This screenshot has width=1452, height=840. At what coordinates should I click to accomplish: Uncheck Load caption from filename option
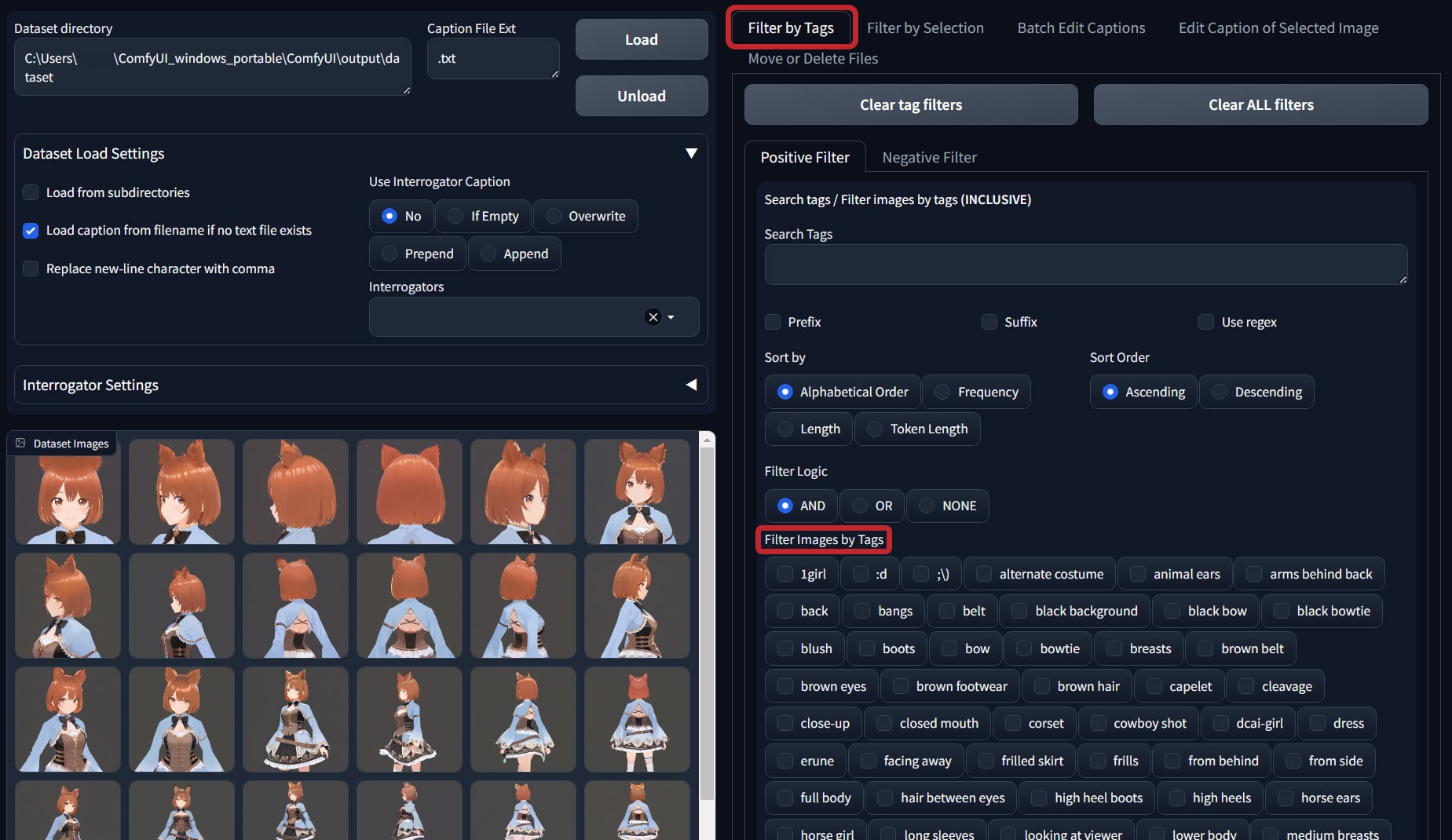31,230
